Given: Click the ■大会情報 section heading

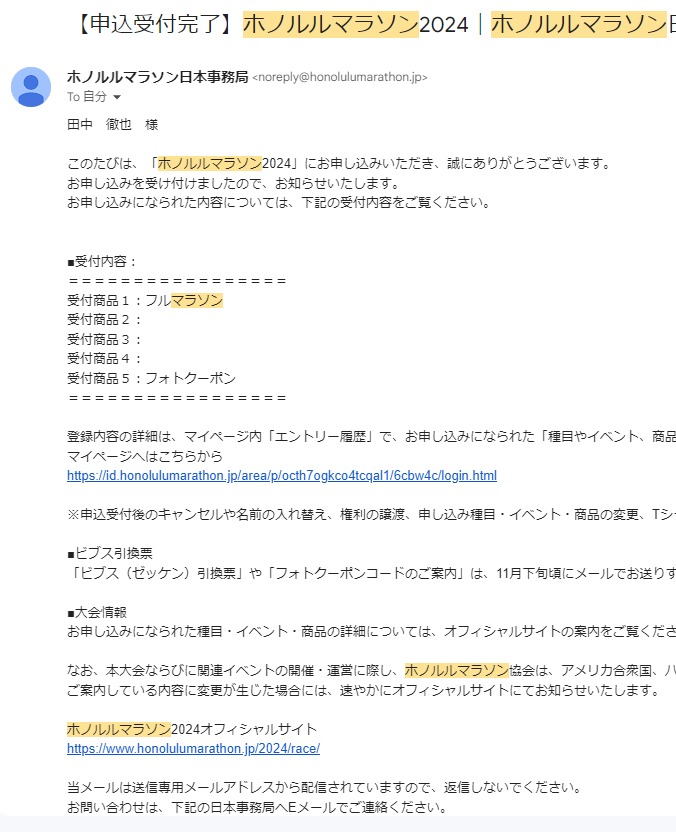Looking at the screenshot, I should coord(96,612).
